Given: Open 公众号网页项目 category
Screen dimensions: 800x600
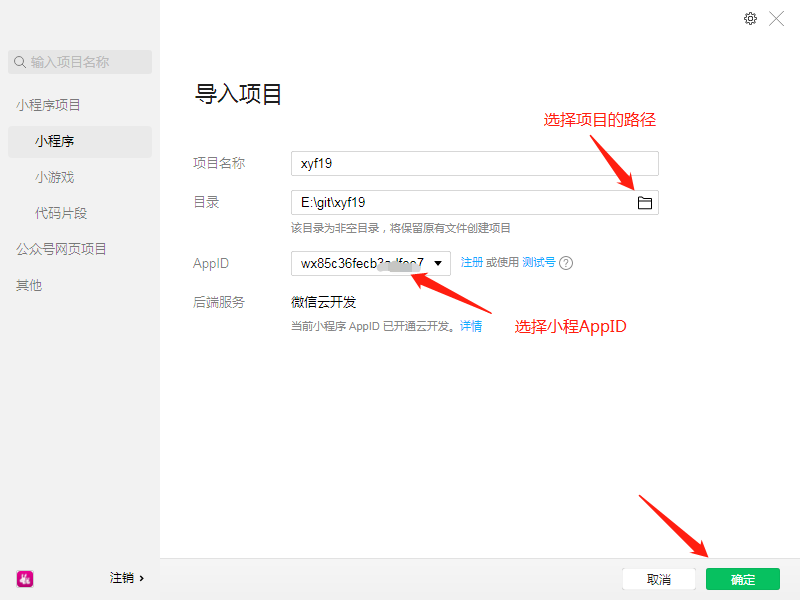Looking at the screenshot, I should coord(61,249).
